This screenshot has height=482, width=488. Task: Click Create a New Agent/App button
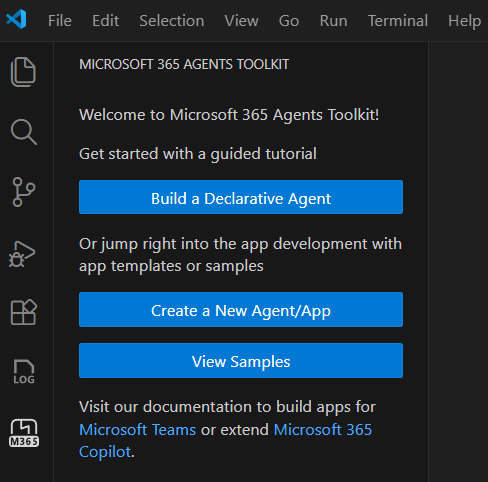tap(241, 309)
